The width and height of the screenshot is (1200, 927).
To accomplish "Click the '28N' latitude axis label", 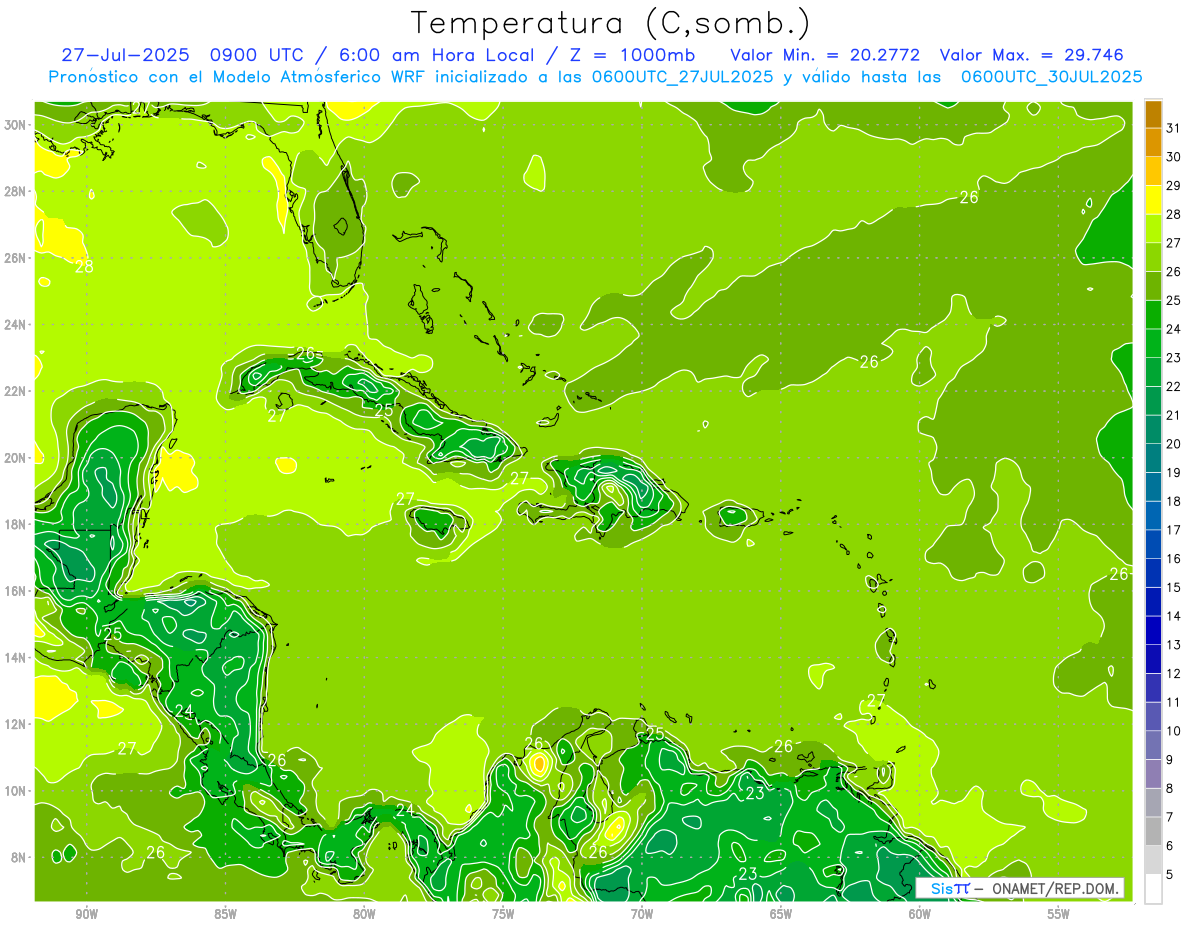I will 17,191.
